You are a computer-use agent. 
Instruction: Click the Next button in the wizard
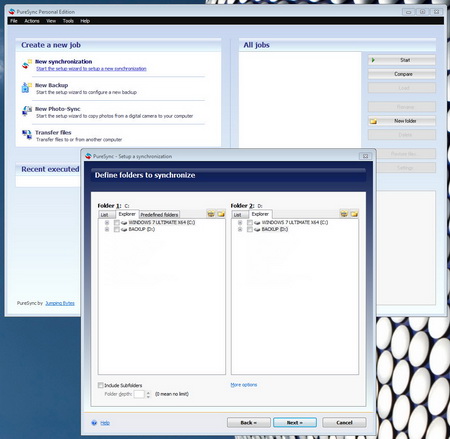(295, 422)
